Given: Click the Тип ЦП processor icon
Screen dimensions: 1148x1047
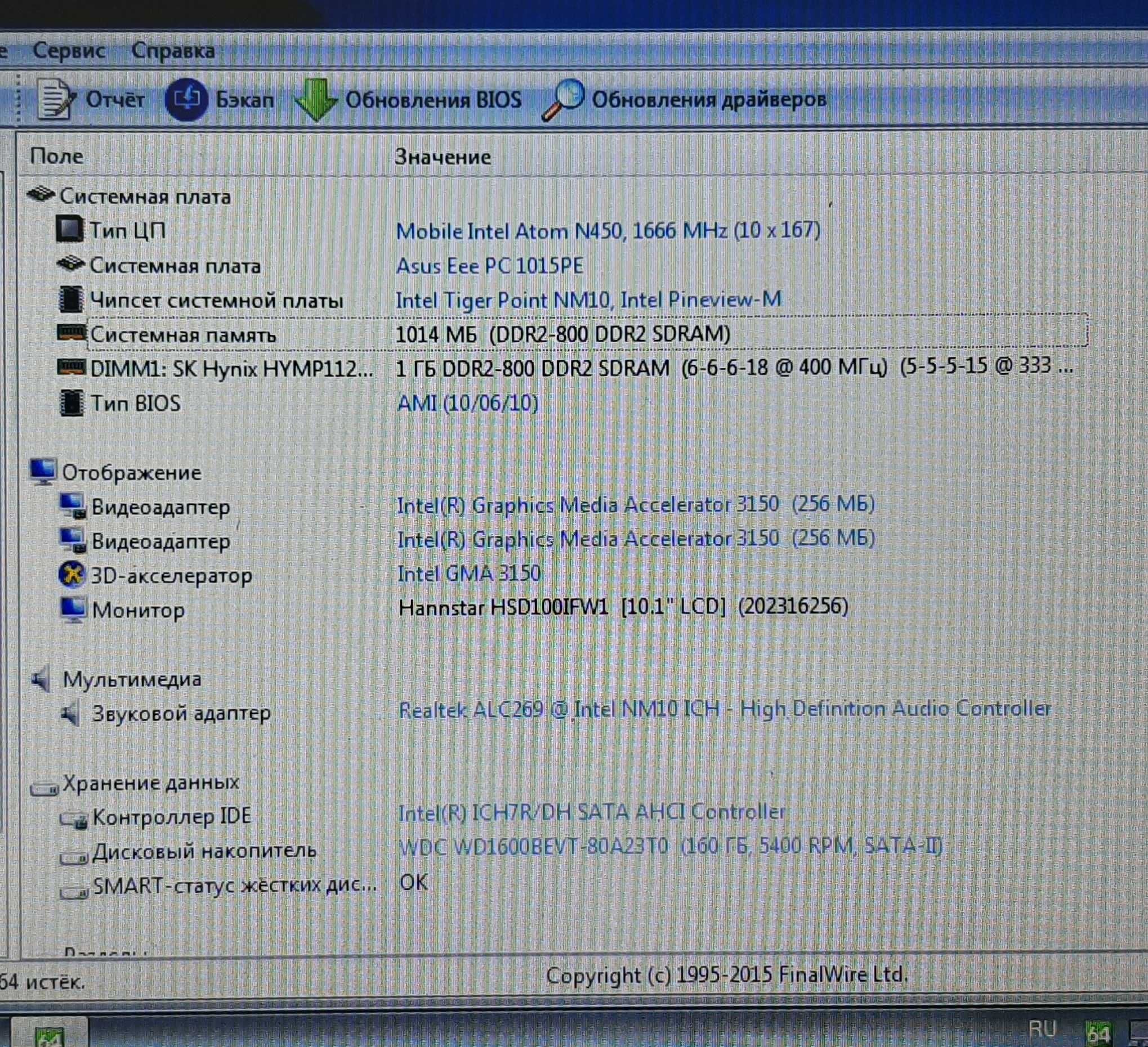Looking at the screenshot, I should [x=70, y=229].
